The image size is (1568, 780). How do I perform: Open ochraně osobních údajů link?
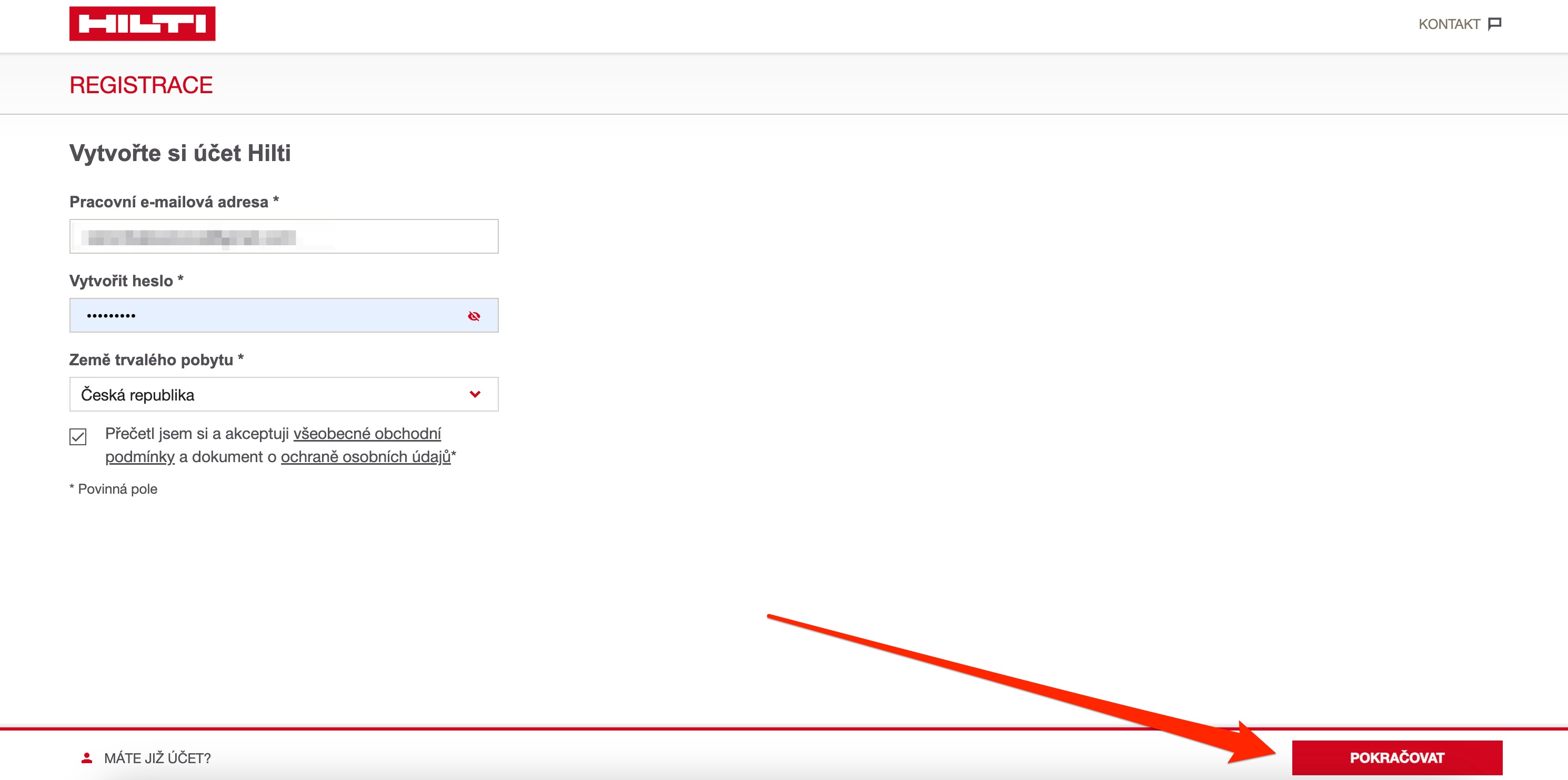click(x=365, y=457)
